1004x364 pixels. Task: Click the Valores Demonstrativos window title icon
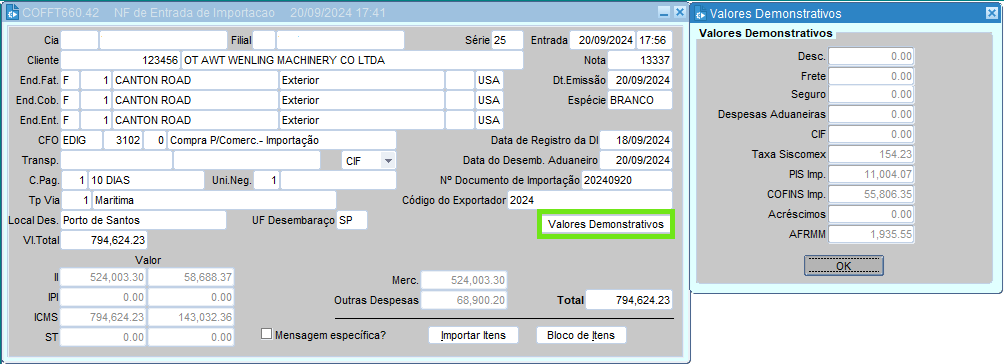pos(700,13)
